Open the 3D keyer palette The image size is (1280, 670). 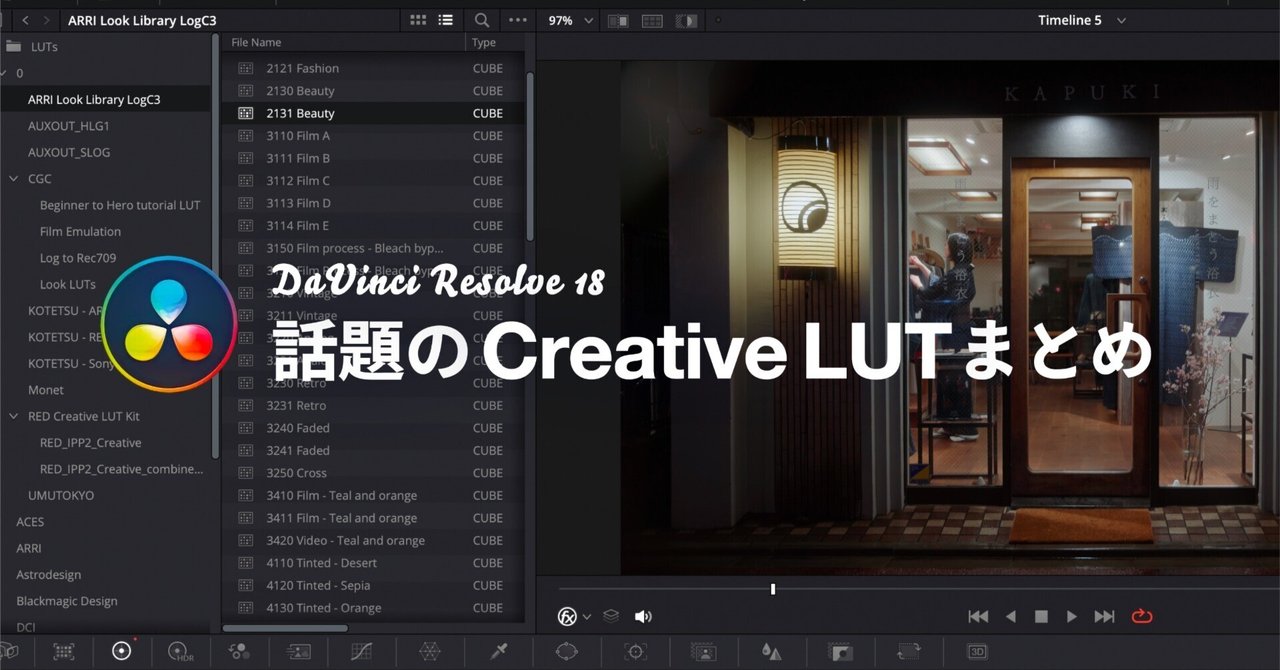point(978,651)
